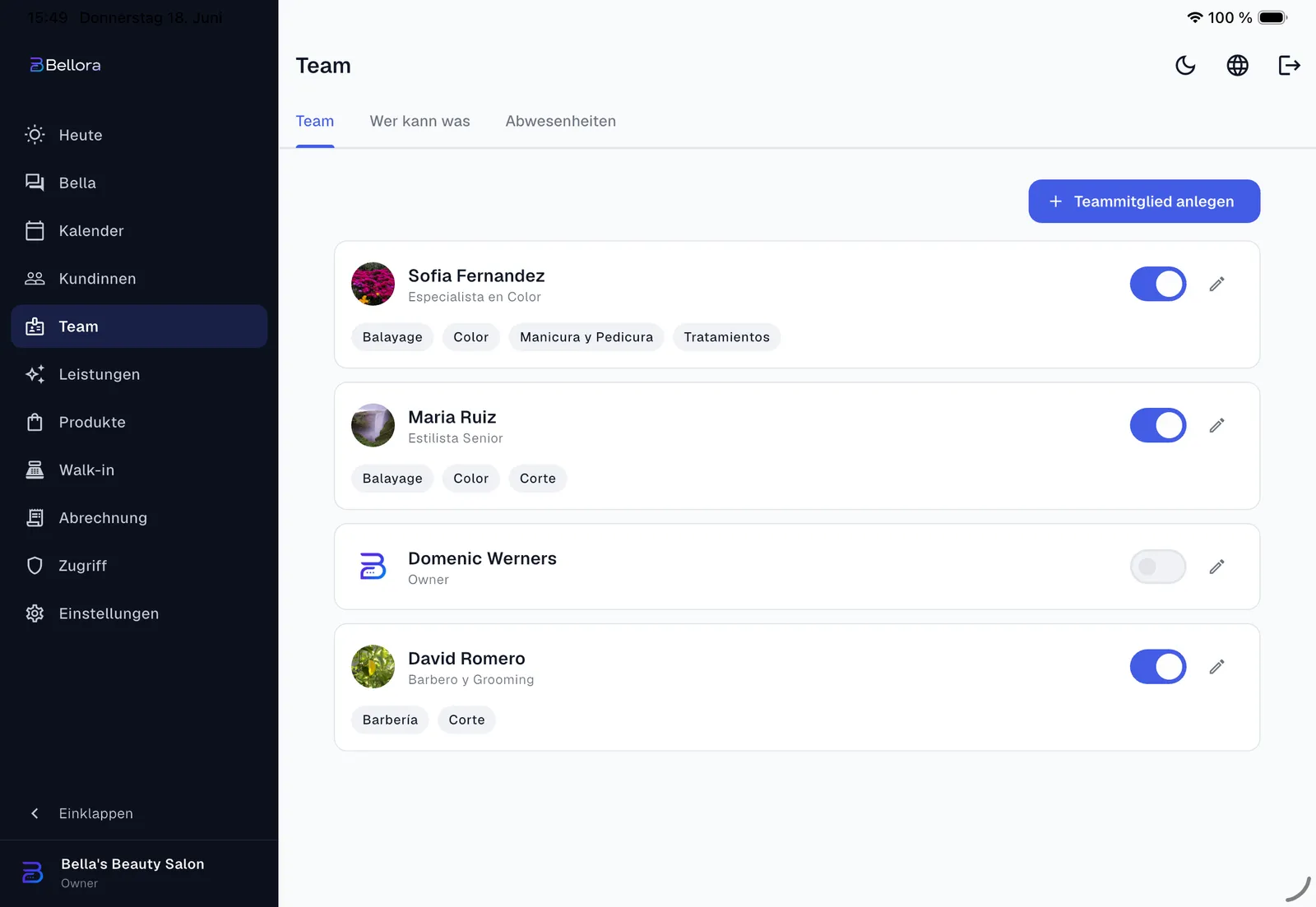Click Kundinnen people icon
The width and height of the screenshot is (1316, 907).
tap(35, 279)
